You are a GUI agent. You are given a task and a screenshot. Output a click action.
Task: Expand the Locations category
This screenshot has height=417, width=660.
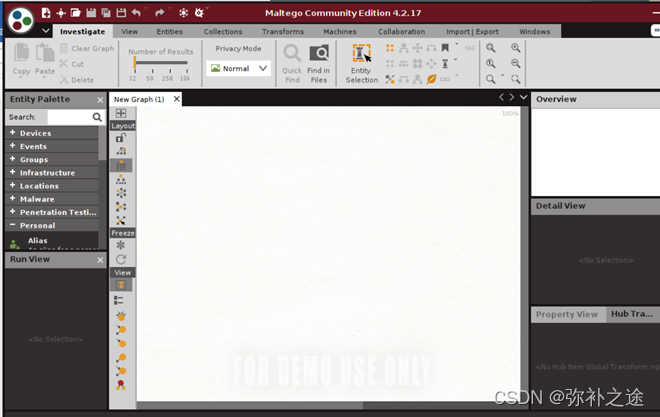pyautogui.click(x=53, y=186)
